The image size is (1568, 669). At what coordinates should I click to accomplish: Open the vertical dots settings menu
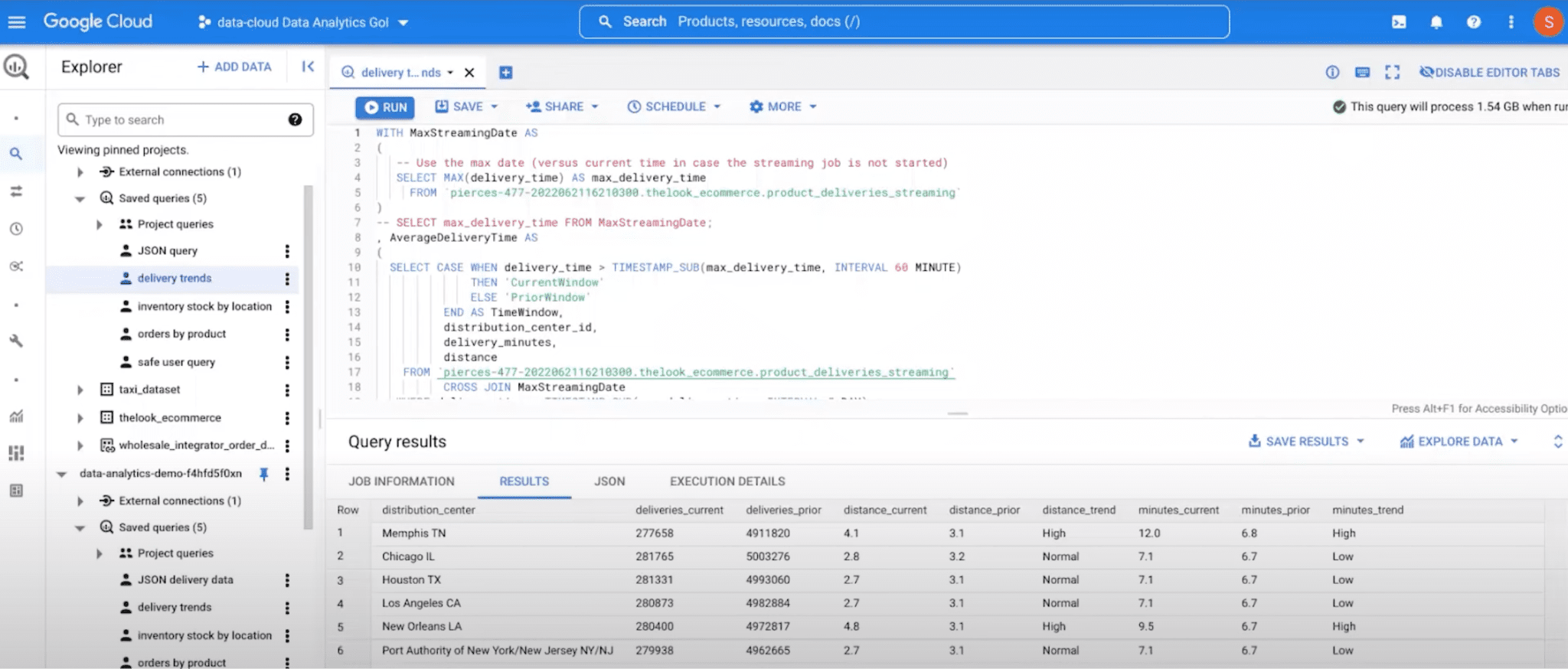[1511, 22]
